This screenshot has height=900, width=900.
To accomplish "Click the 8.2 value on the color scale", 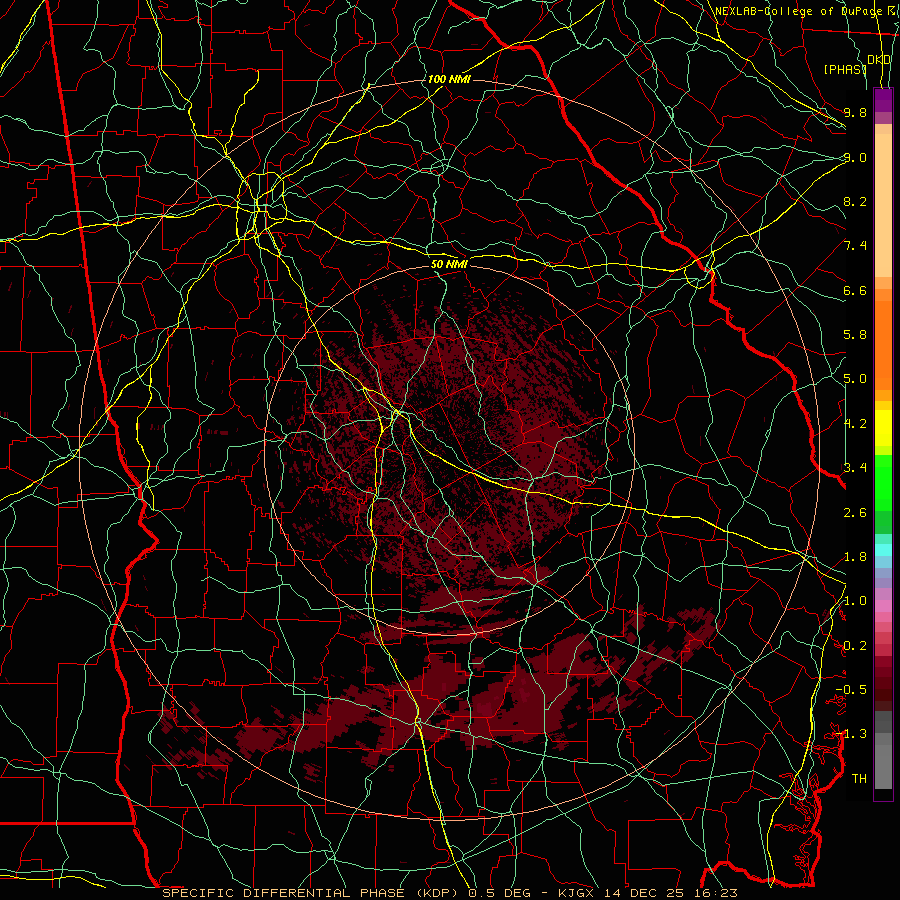I will pyautogui.click(x=855, y=201).
